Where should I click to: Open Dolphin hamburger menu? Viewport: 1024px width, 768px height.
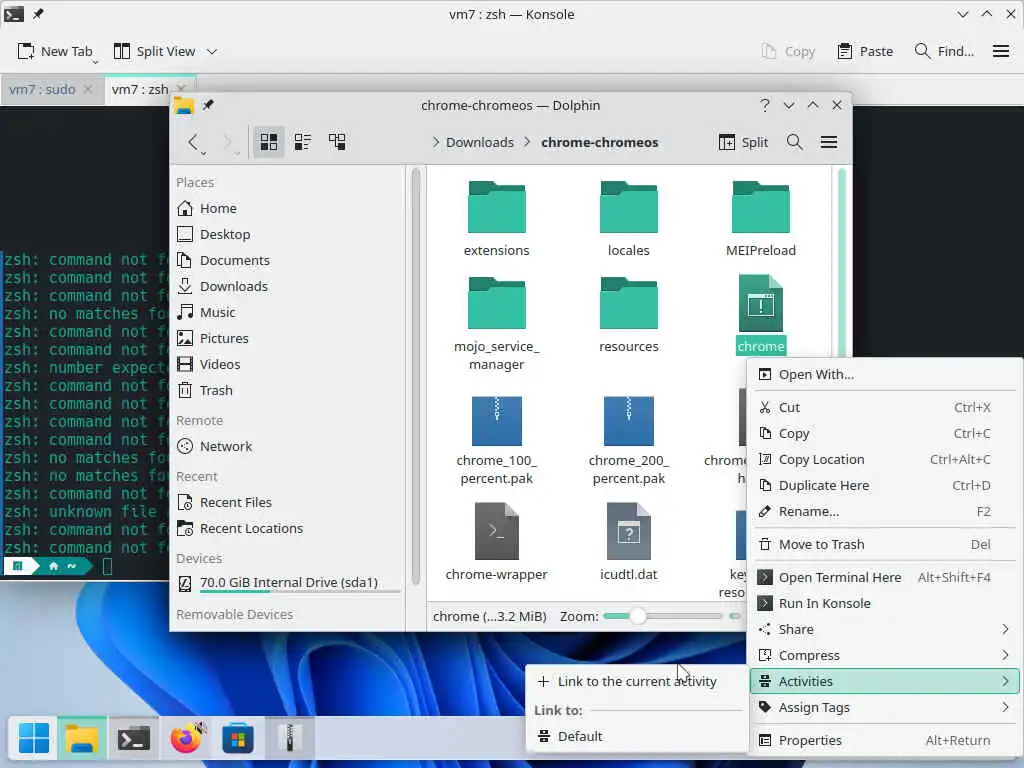[x=829, y=142]
